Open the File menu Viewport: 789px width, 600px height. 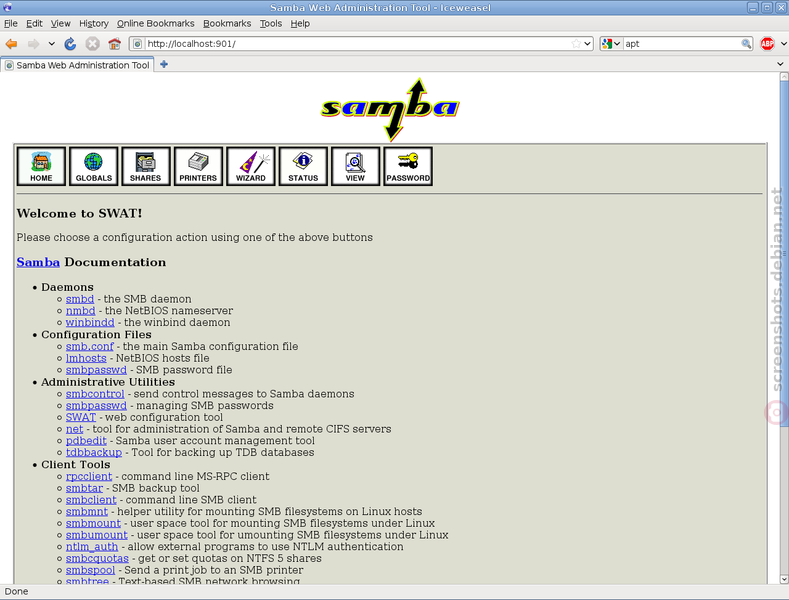point(11,24)
